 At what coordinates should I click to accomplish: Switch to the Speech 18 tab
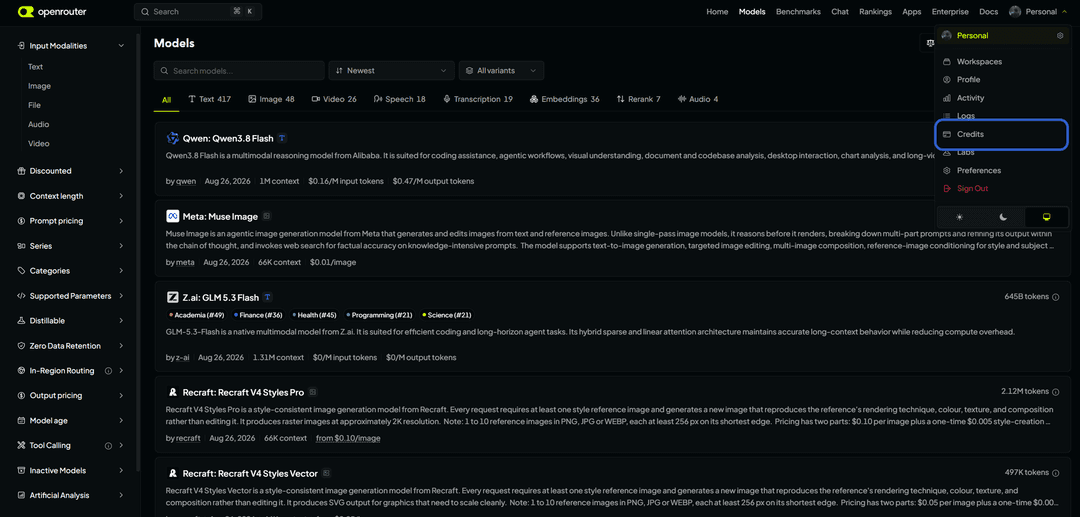(x=399, y=99)
